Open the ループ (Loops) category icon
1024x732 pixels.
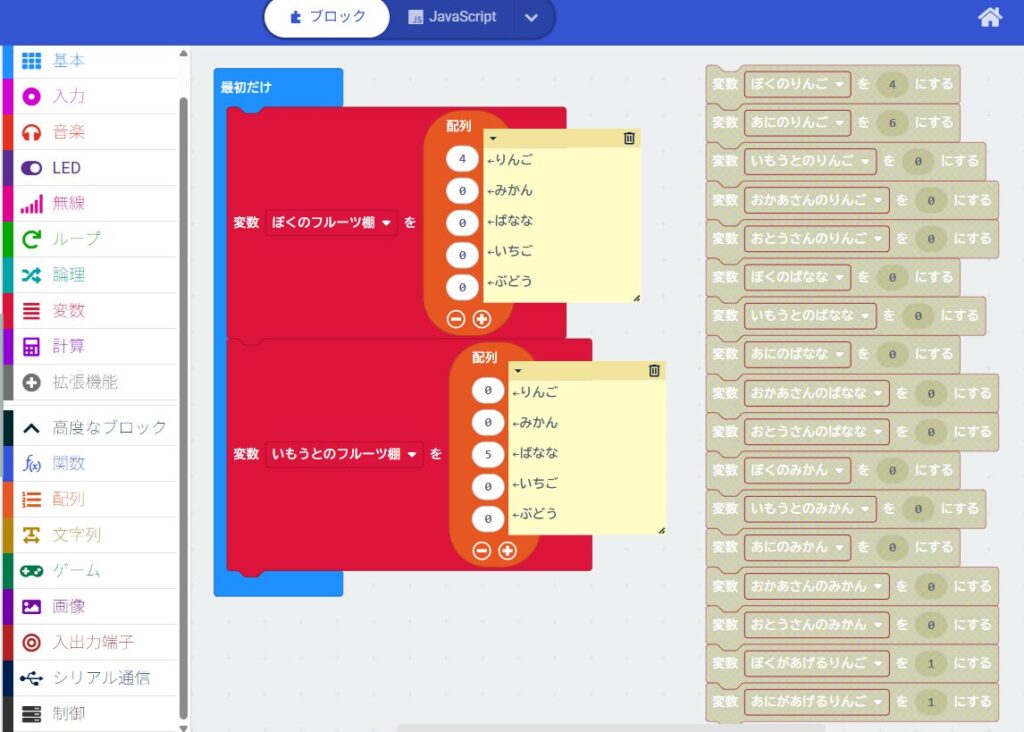coord(31,240)
